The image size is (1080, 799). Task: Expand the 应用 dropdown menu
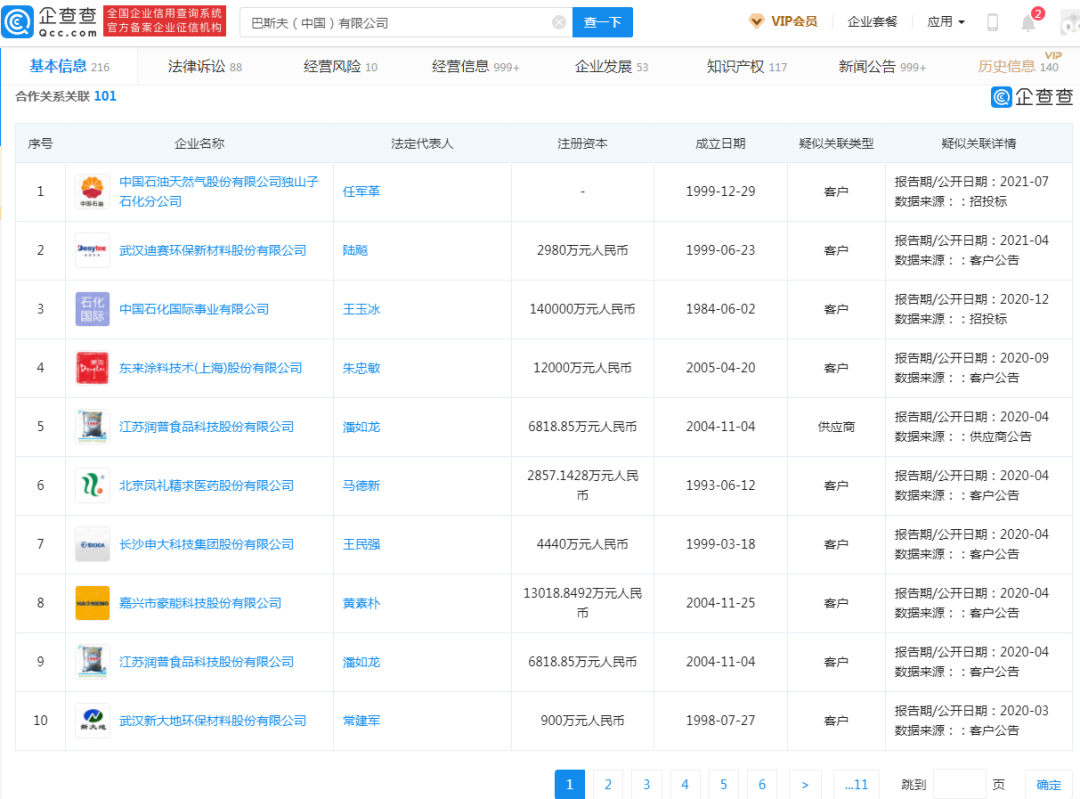coord(945,22)
